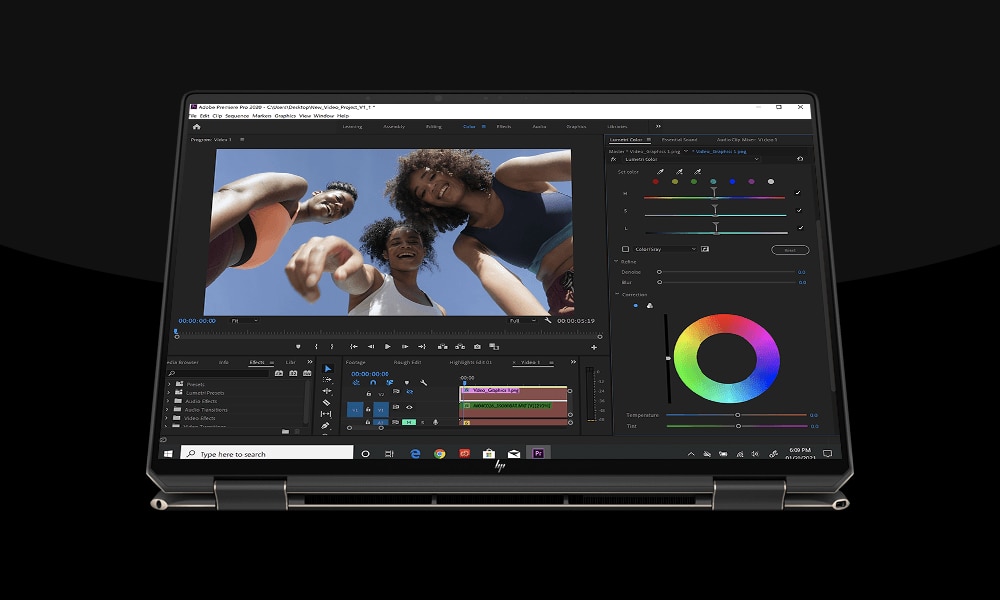Reset the Lumetri Color effect
Screen dimensions: 1000x600
pos(800,159)
